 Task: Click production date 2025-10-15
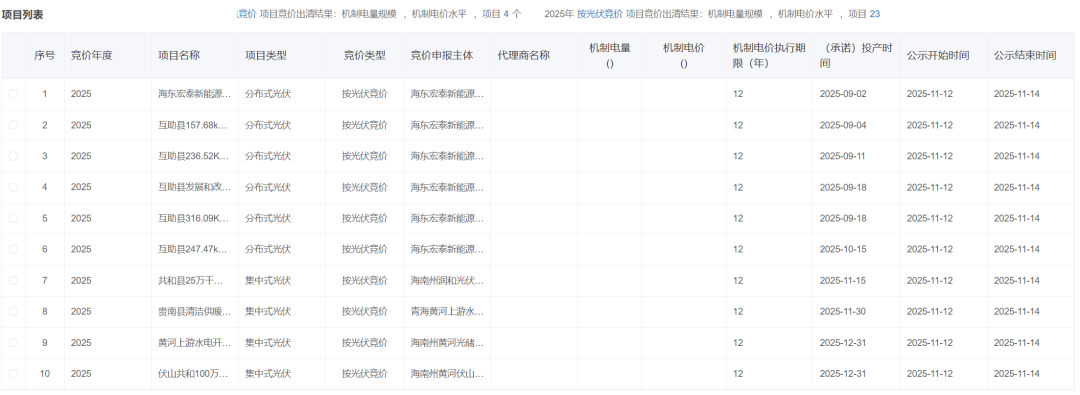tap(843, 249)
